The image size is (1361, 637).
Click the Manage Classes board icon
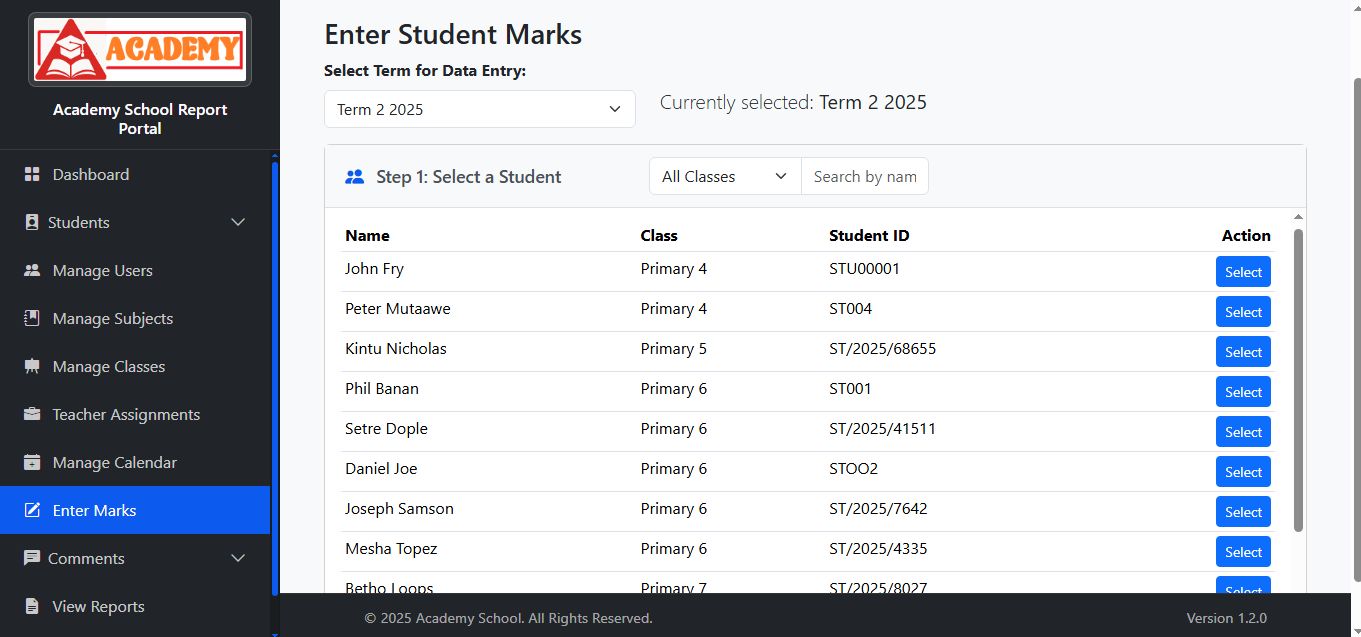(32, 366)
